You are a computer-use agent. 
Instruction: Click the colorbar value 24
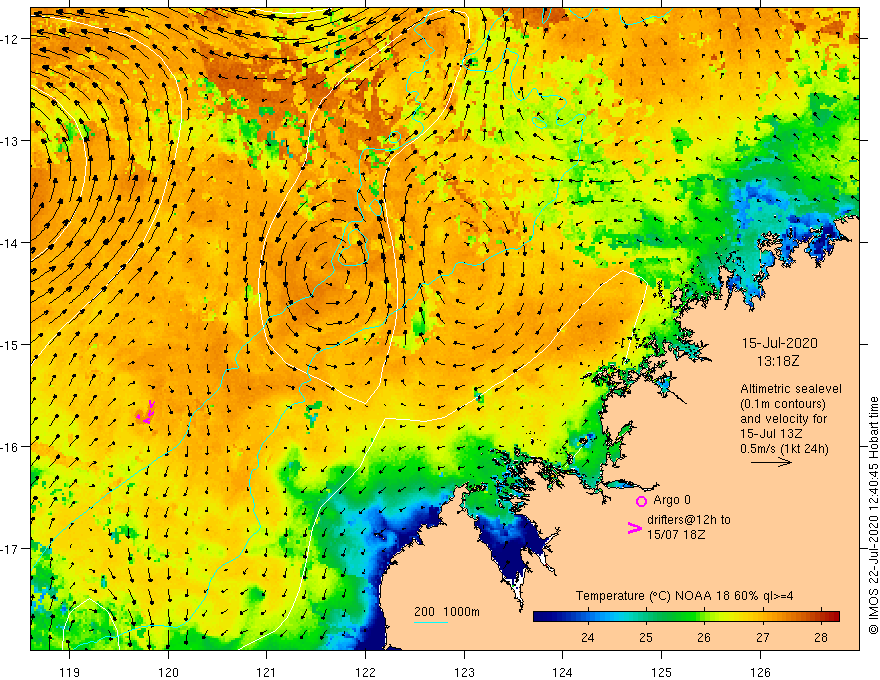pyautogui.click(x=588, y=637)
